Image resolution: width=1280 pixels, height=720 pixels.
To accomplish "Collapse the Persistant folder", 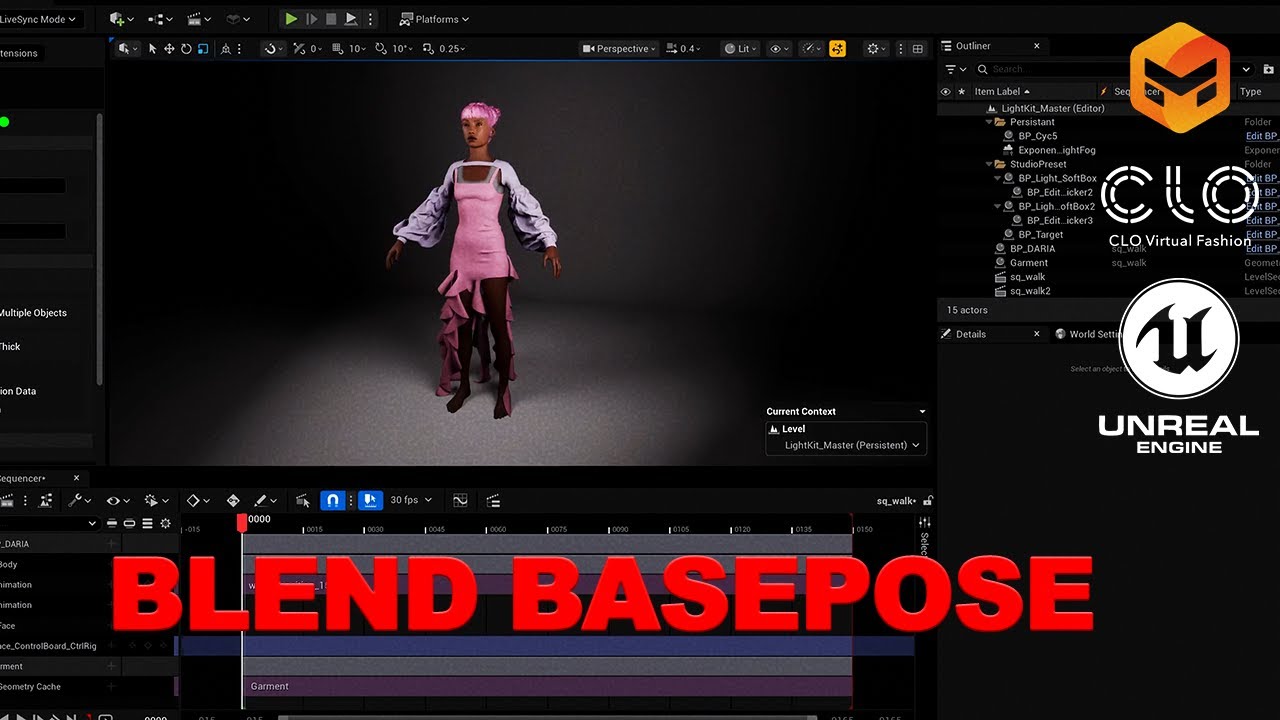I will [988, 122].
